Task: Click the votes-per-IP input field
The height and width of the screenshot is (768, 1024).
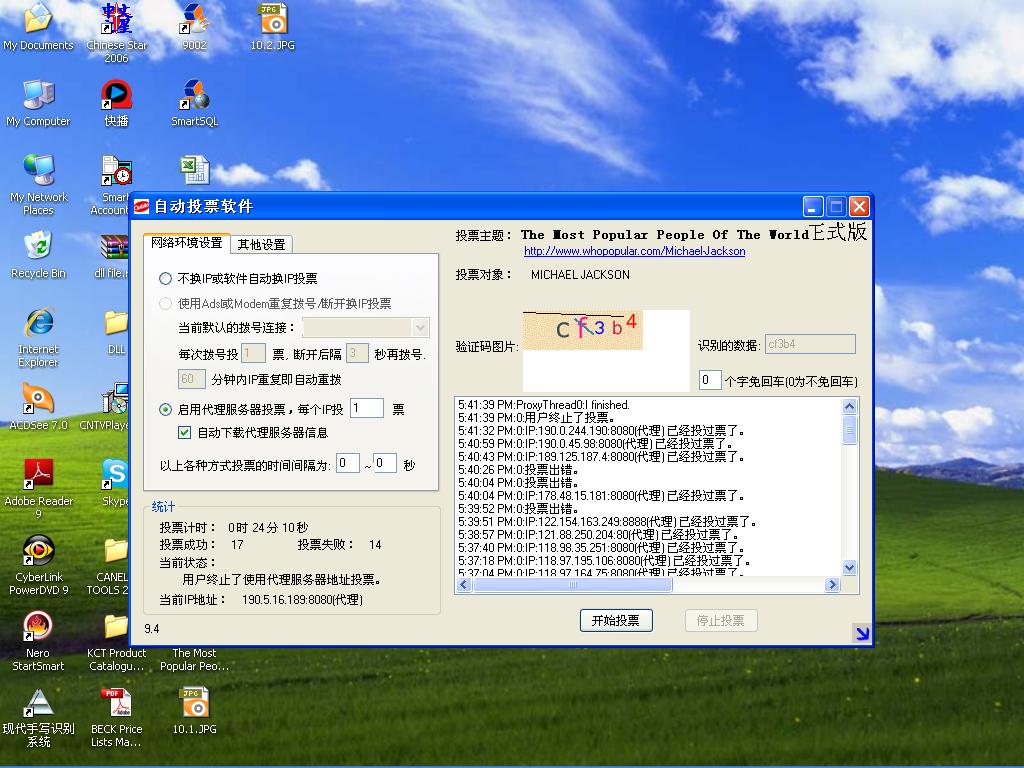Action: pyautogui.click(x=366, y=408)
